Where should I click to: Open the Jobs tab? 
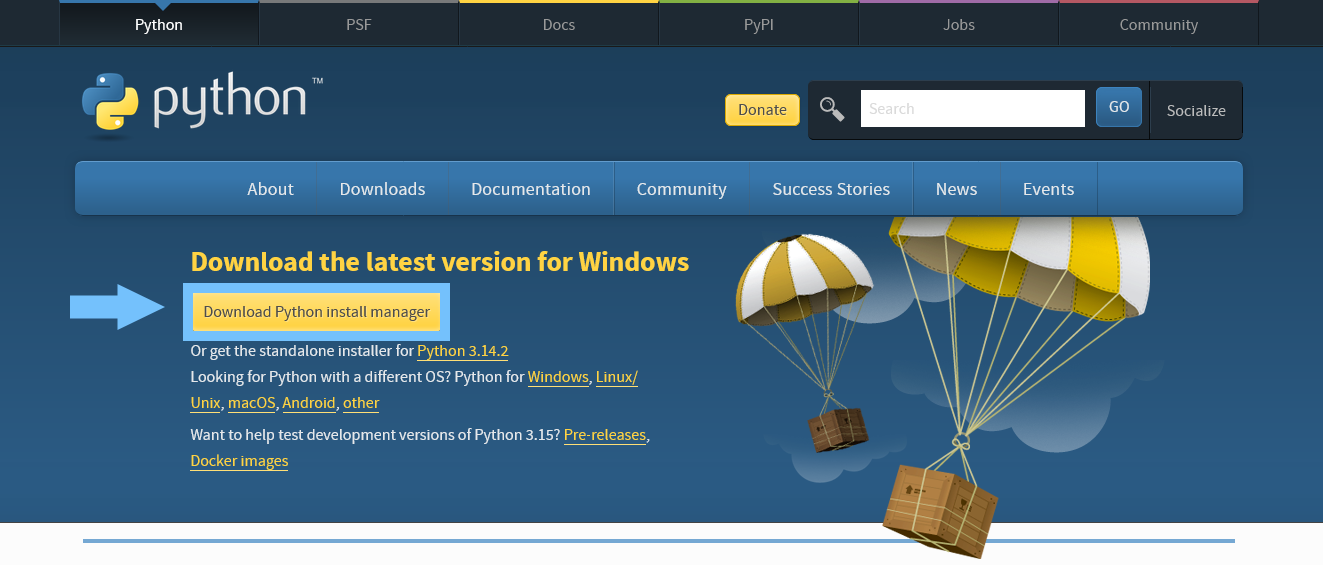click(x=959, y=24)
